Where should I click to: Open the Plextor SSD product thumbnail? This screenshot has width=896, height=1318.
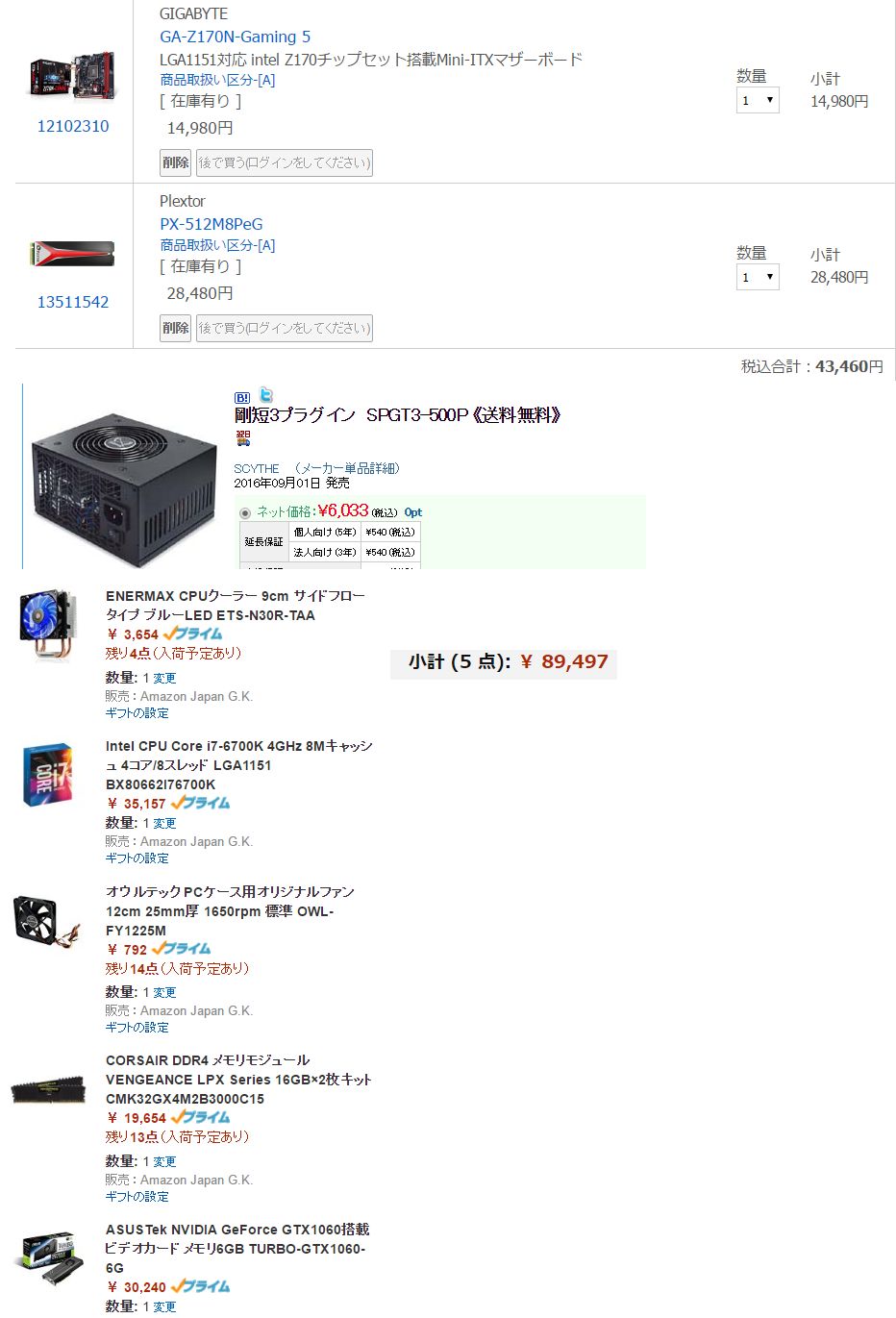[73, 254]
